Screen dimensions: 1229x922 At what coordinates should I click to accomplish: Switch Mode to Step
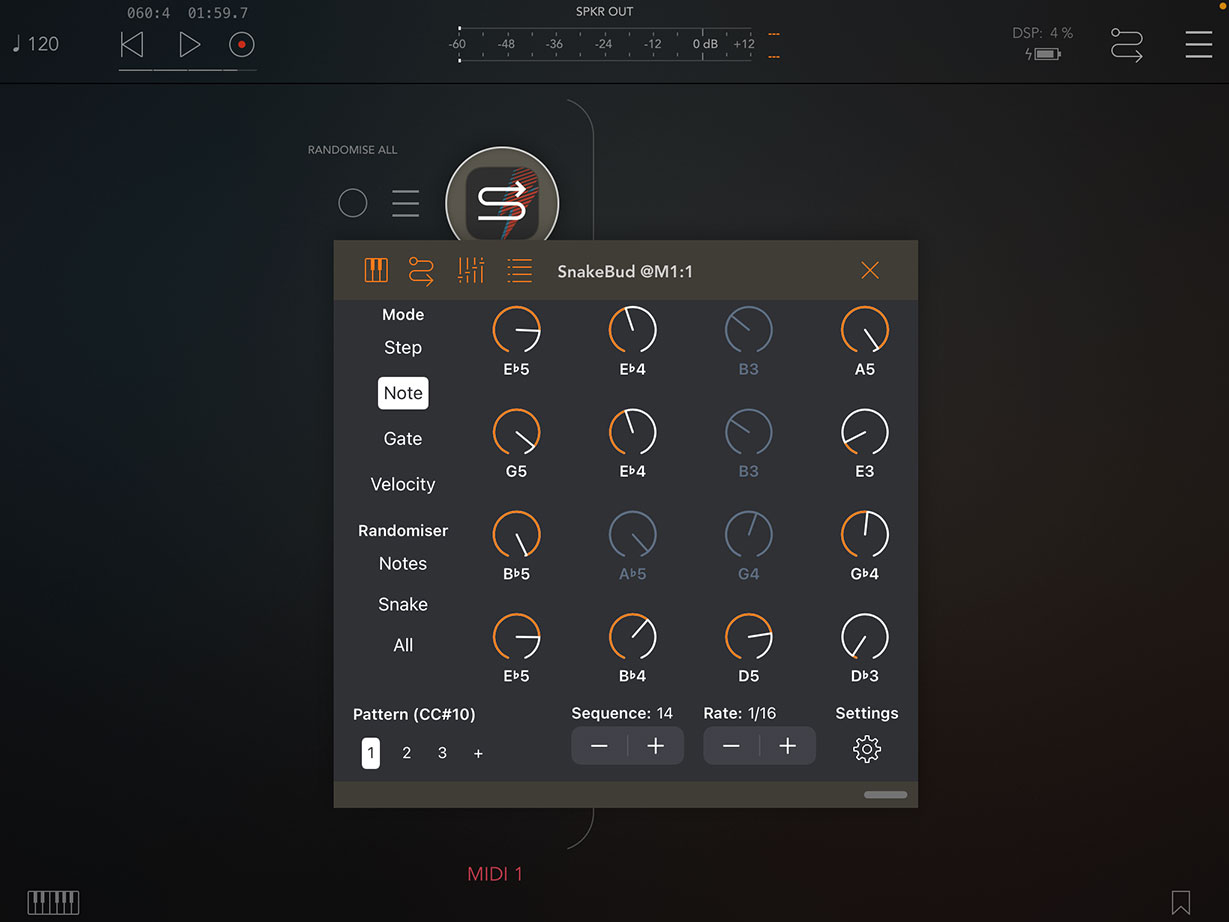(403, 348)
